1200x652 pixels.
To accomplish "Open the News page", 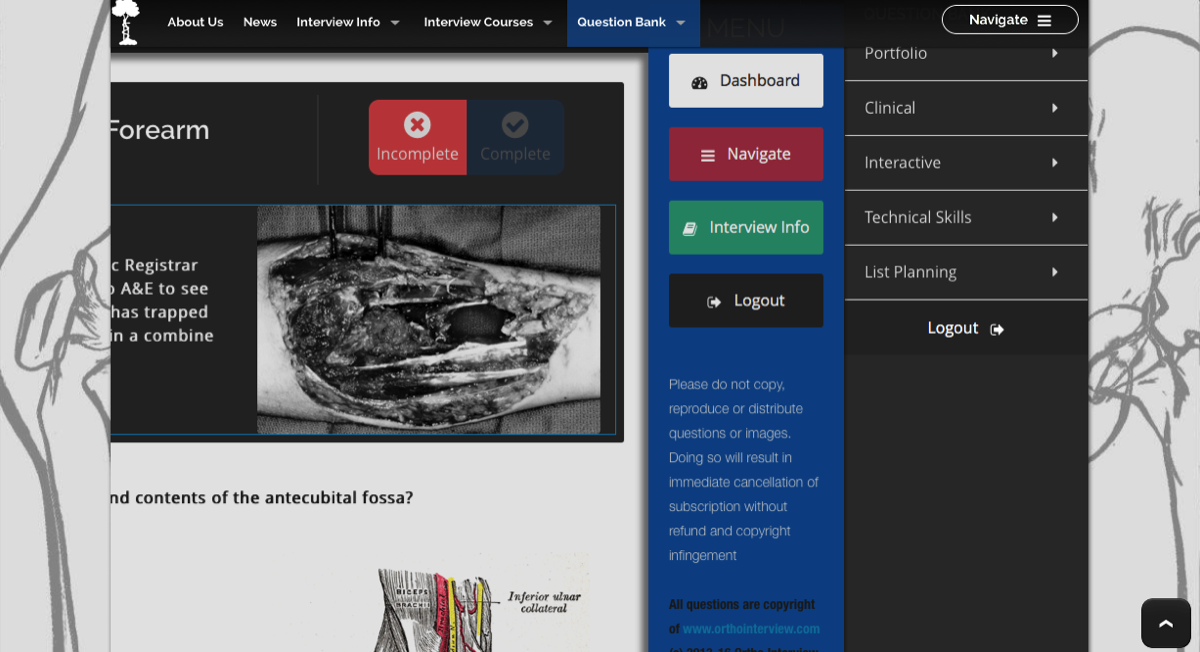I will 260,22.
